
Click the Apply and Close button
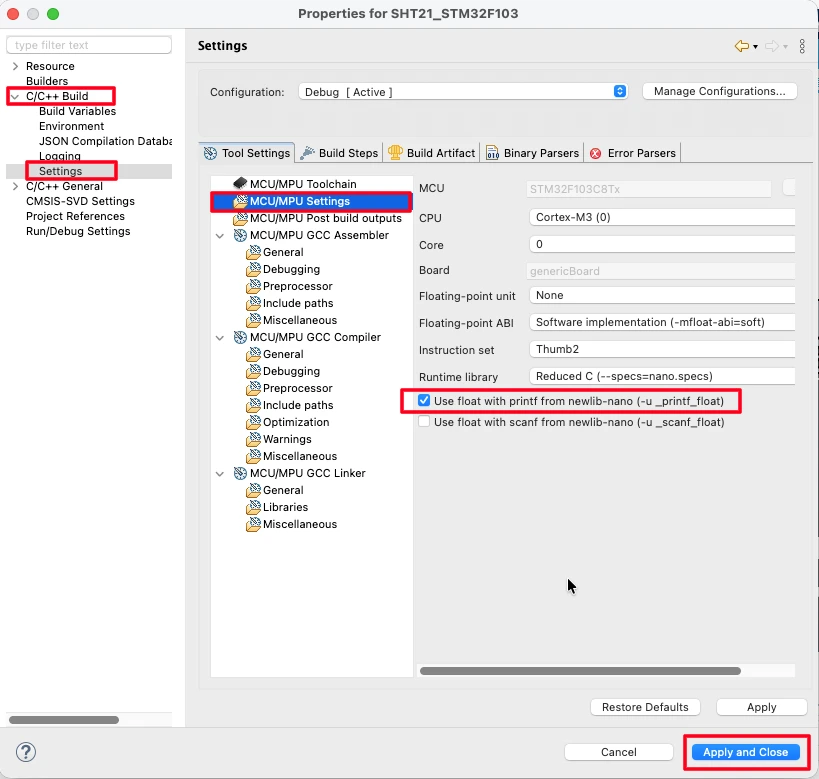coord(745,752)
